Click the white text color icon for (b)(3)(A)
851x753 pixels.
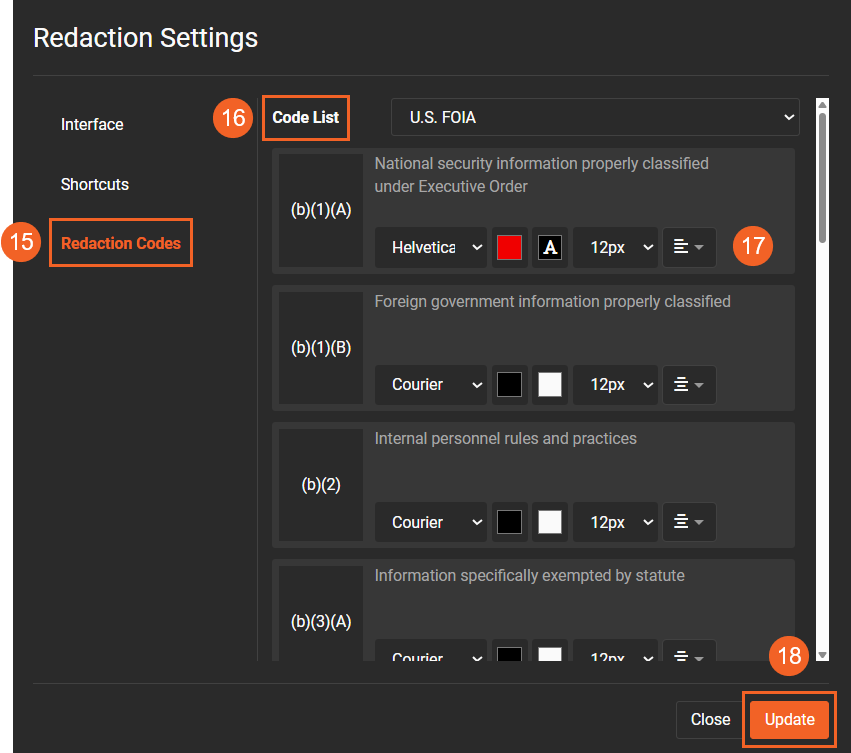tap(549, 652)
